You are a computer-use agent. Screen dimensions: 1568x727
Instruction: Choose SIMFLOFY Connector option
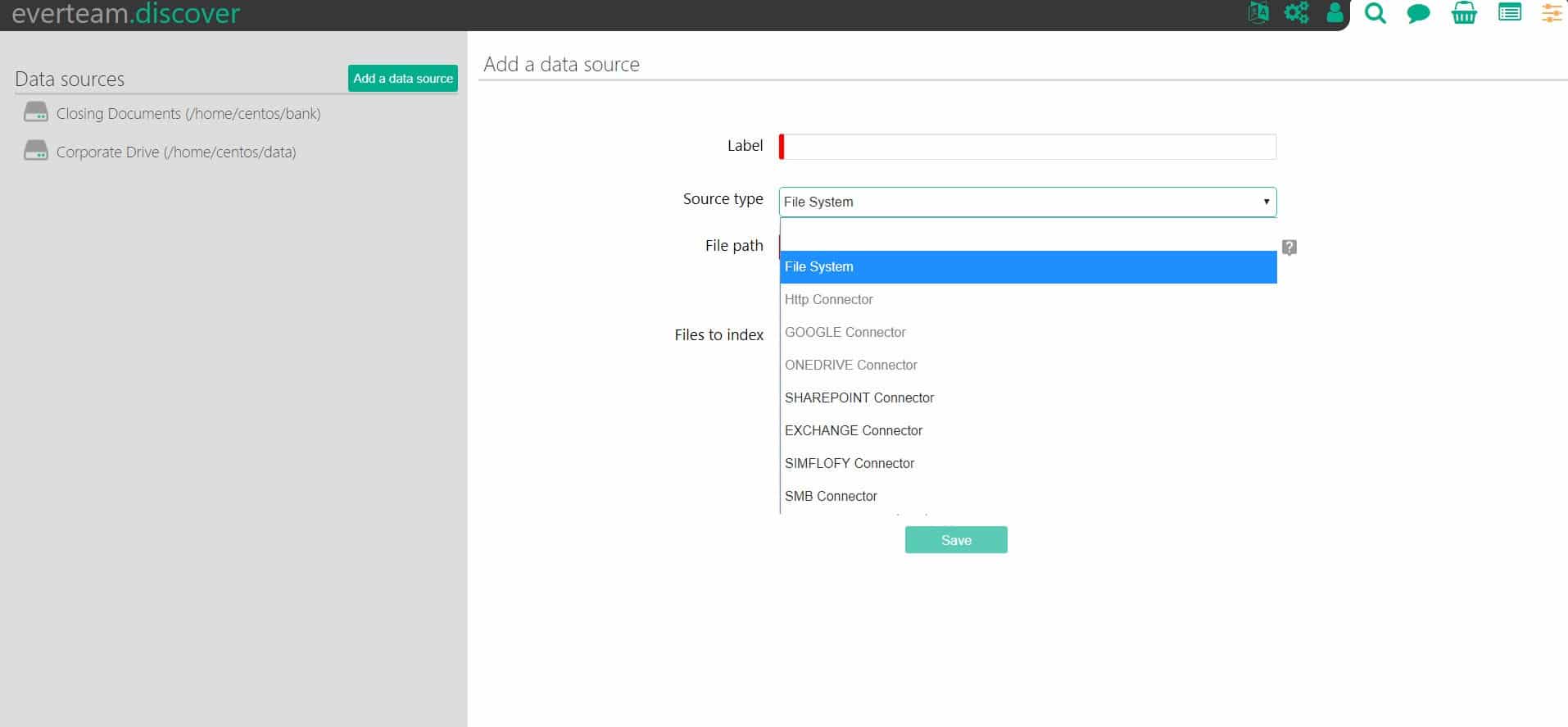pos(1028,464)
